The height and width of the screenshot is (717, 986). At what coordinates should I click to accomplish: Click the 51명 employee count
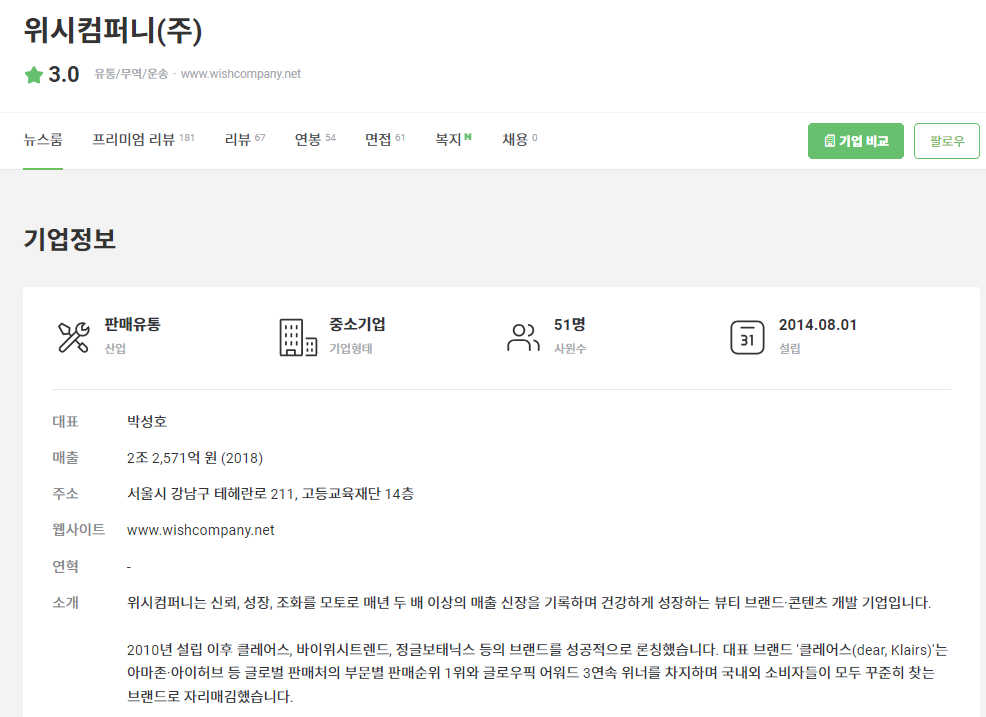570,325
